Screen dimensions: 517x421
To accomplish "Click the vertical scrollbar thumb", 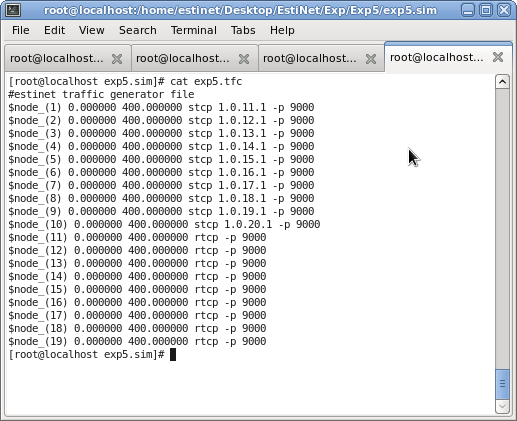I will [502, 384].
